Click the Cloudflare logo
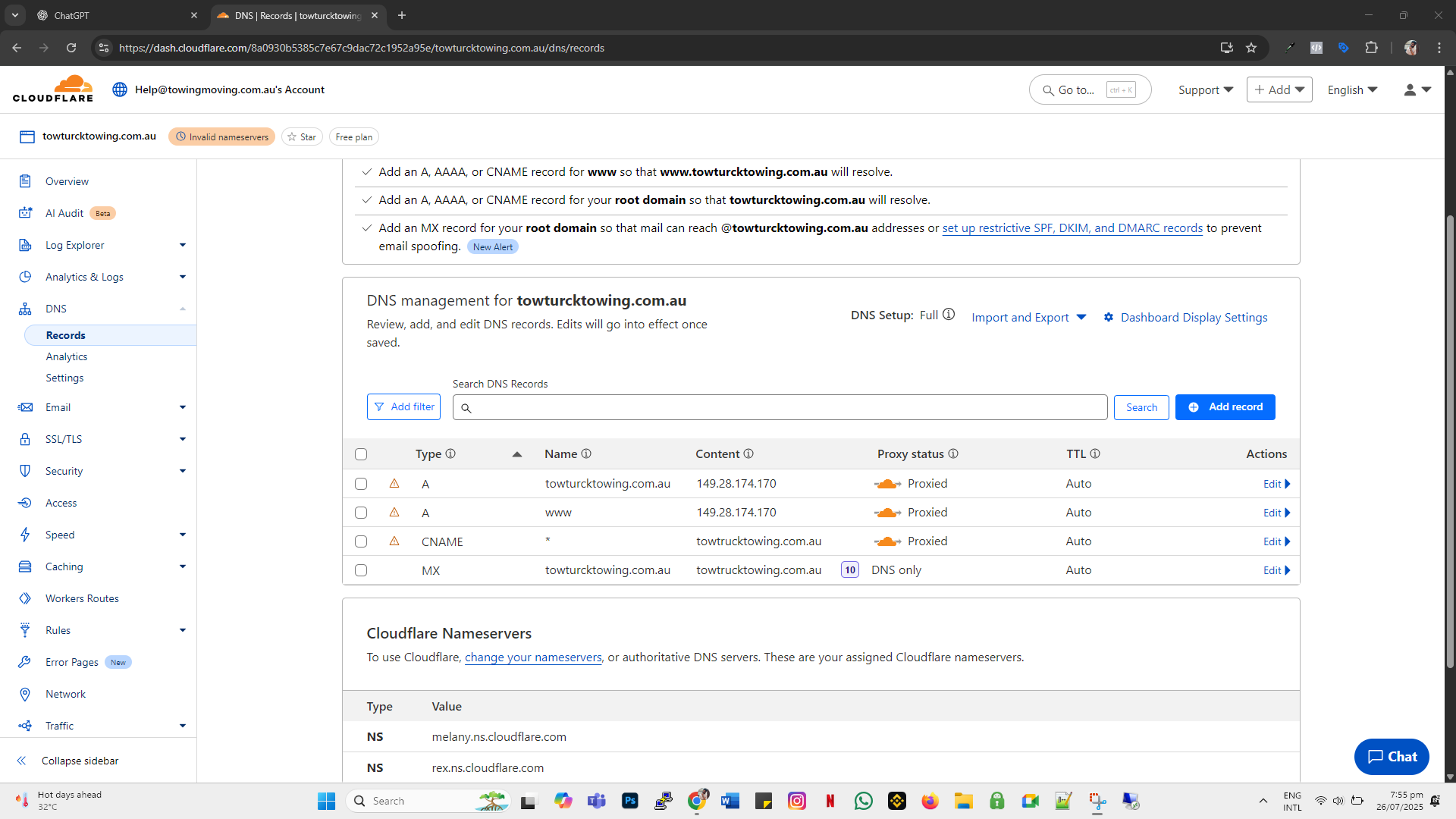1456x819 pixels. coord(53,89)
